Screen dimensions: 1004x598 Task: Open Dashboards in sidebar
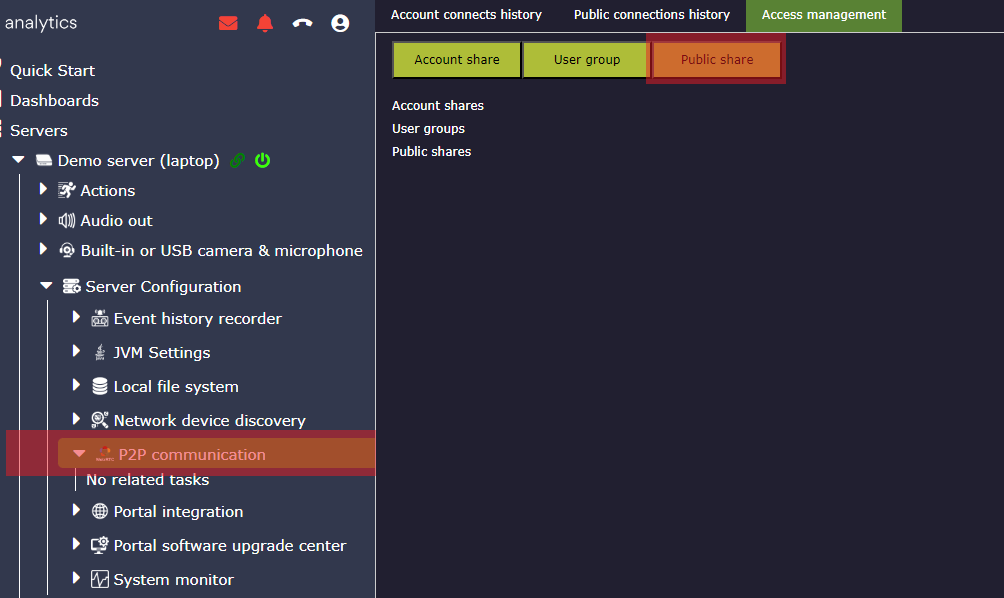(x=54, y=101)
